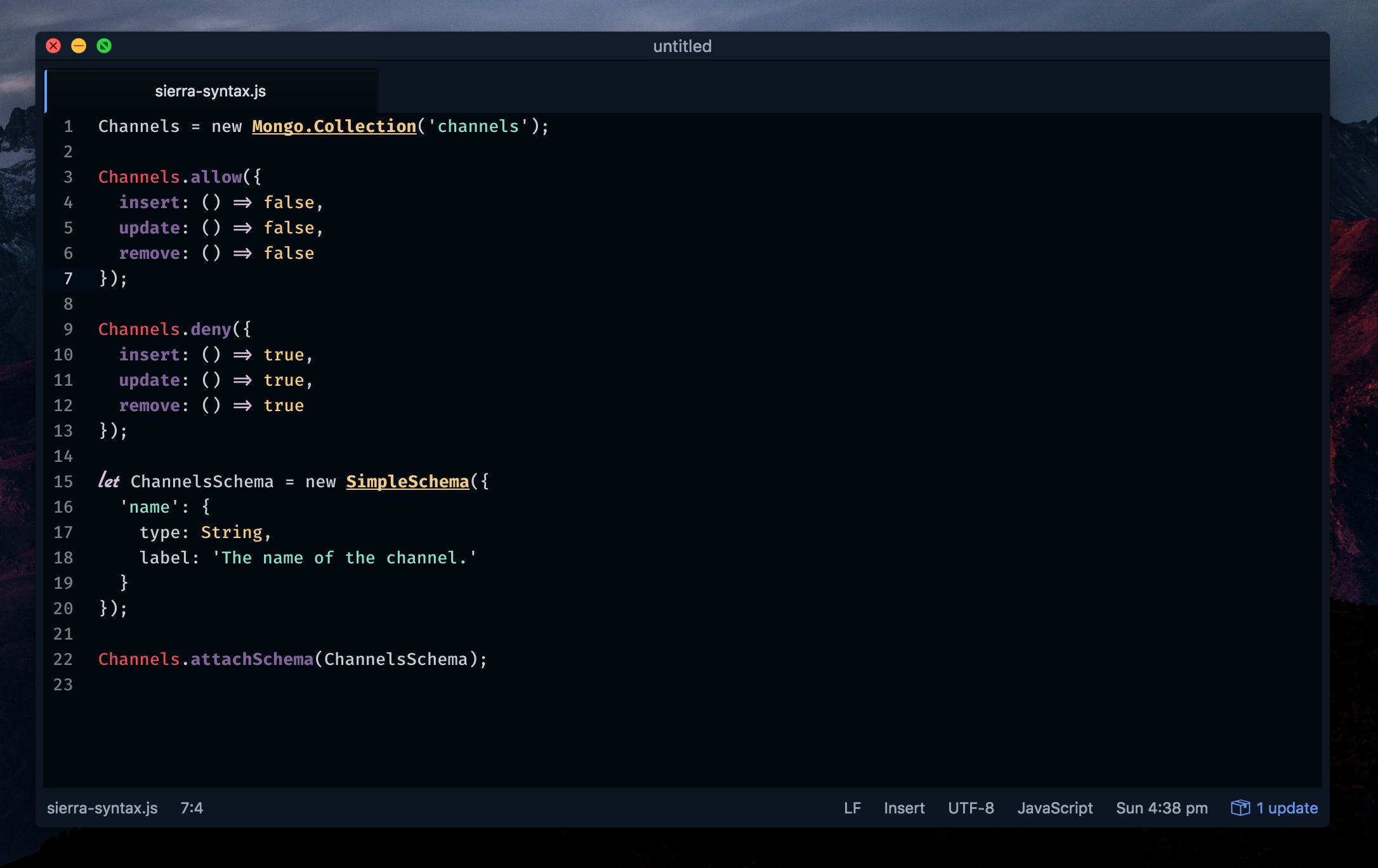Click the red close window button

point(53,46)
